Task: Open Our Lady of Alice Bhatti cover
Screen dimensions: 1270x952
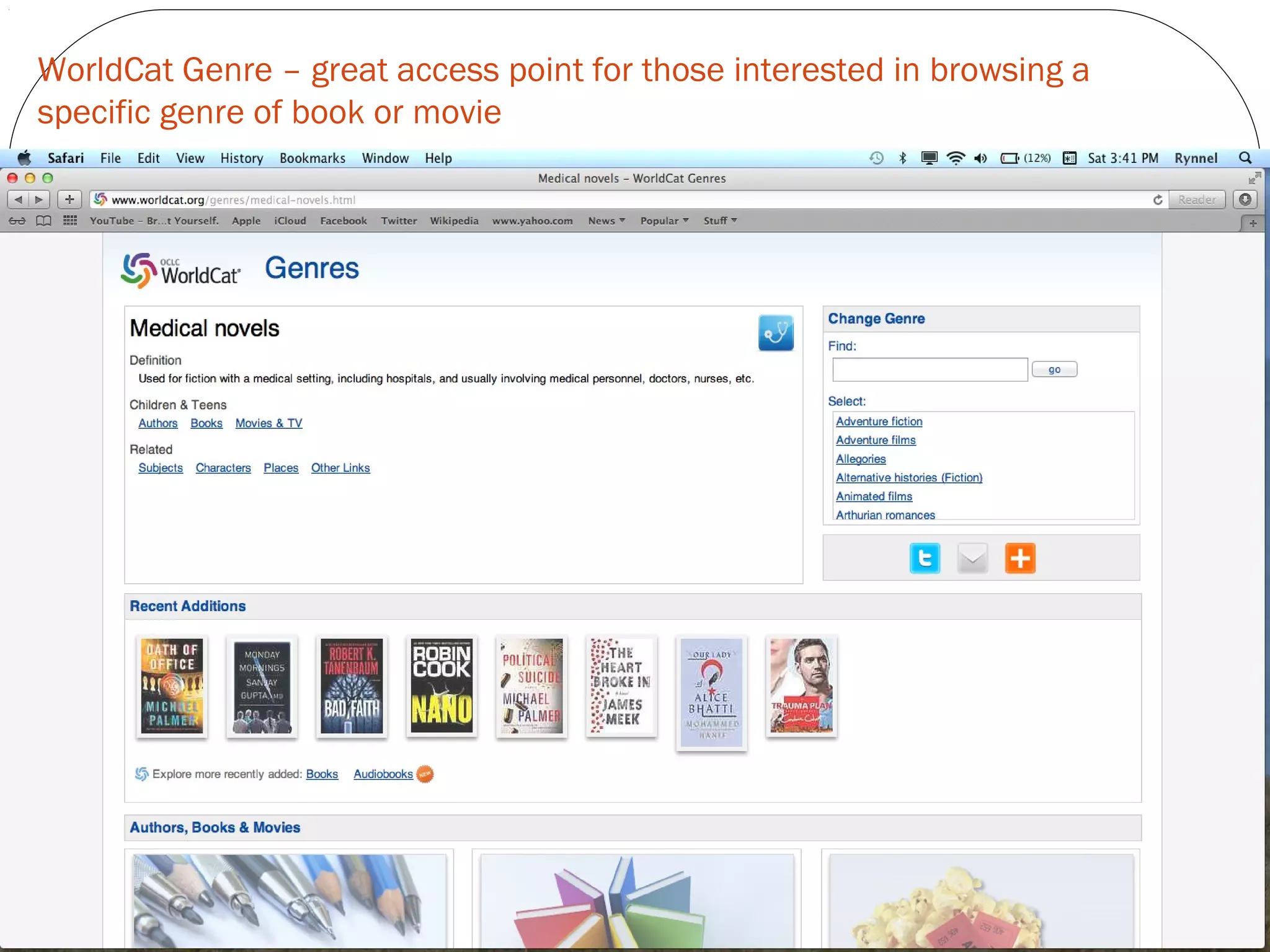Action: [711, 693]
